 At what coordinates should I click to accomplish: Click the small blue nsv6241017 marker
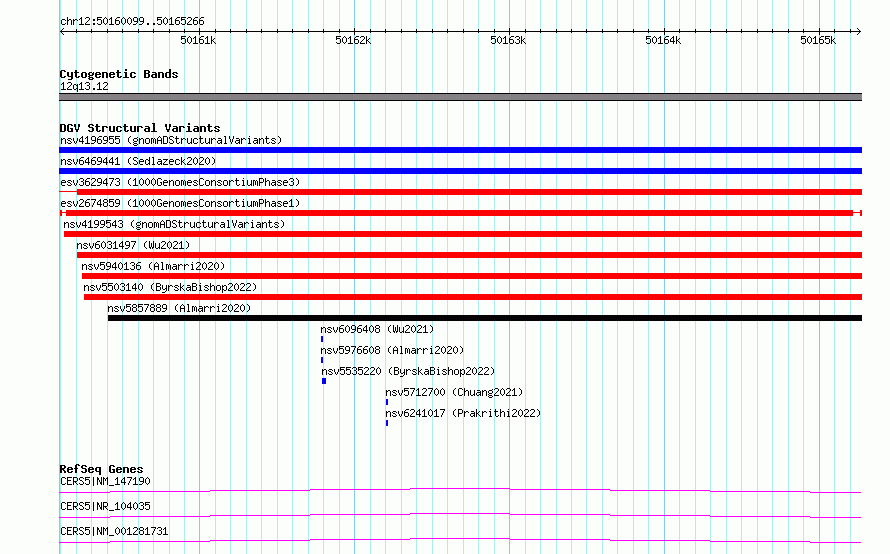(x=387, y=423)
